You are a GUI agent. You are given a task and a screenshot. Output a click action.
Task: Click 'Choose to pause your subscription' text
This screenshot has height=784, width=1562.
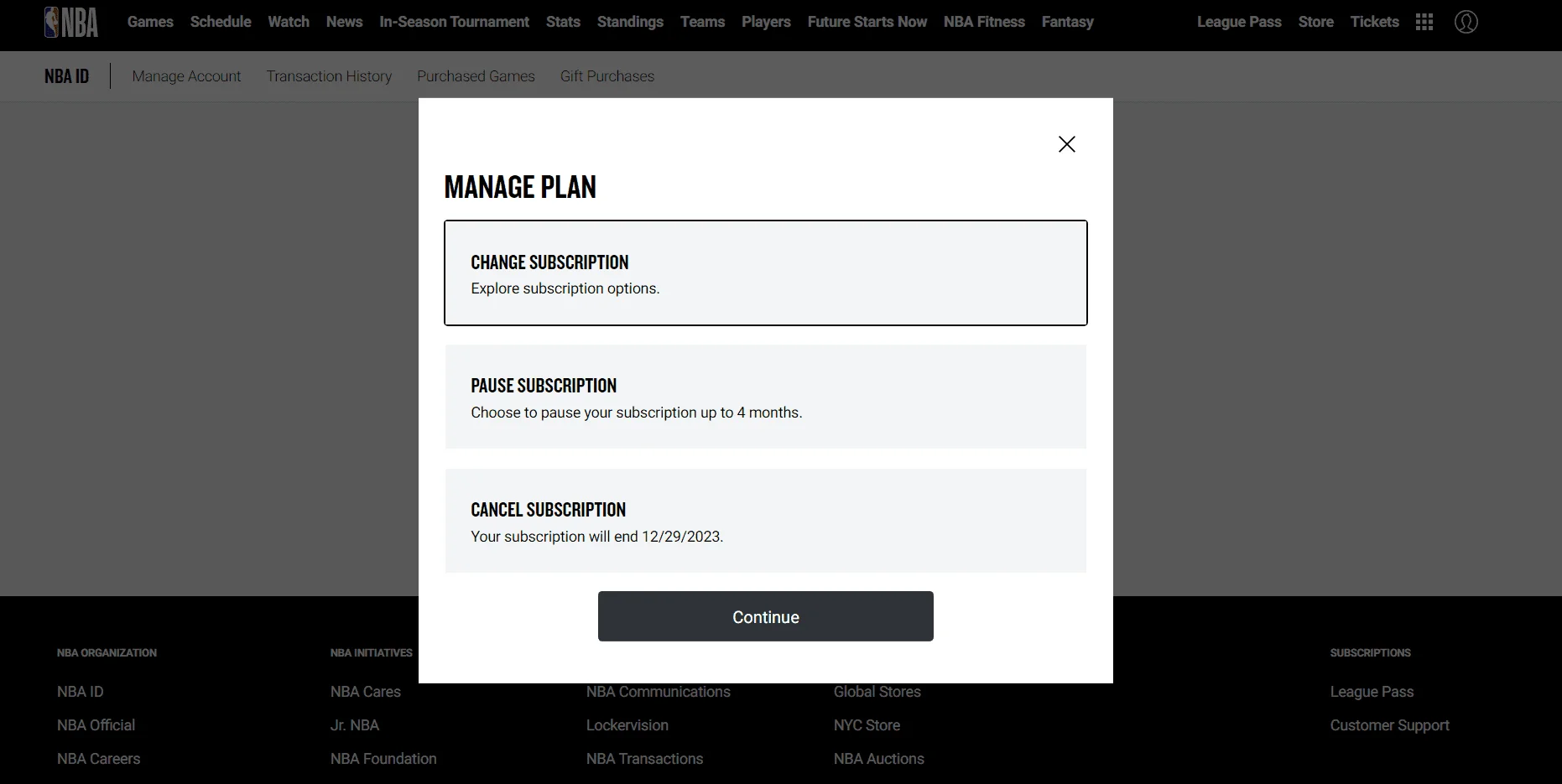(x=584, y=413)
